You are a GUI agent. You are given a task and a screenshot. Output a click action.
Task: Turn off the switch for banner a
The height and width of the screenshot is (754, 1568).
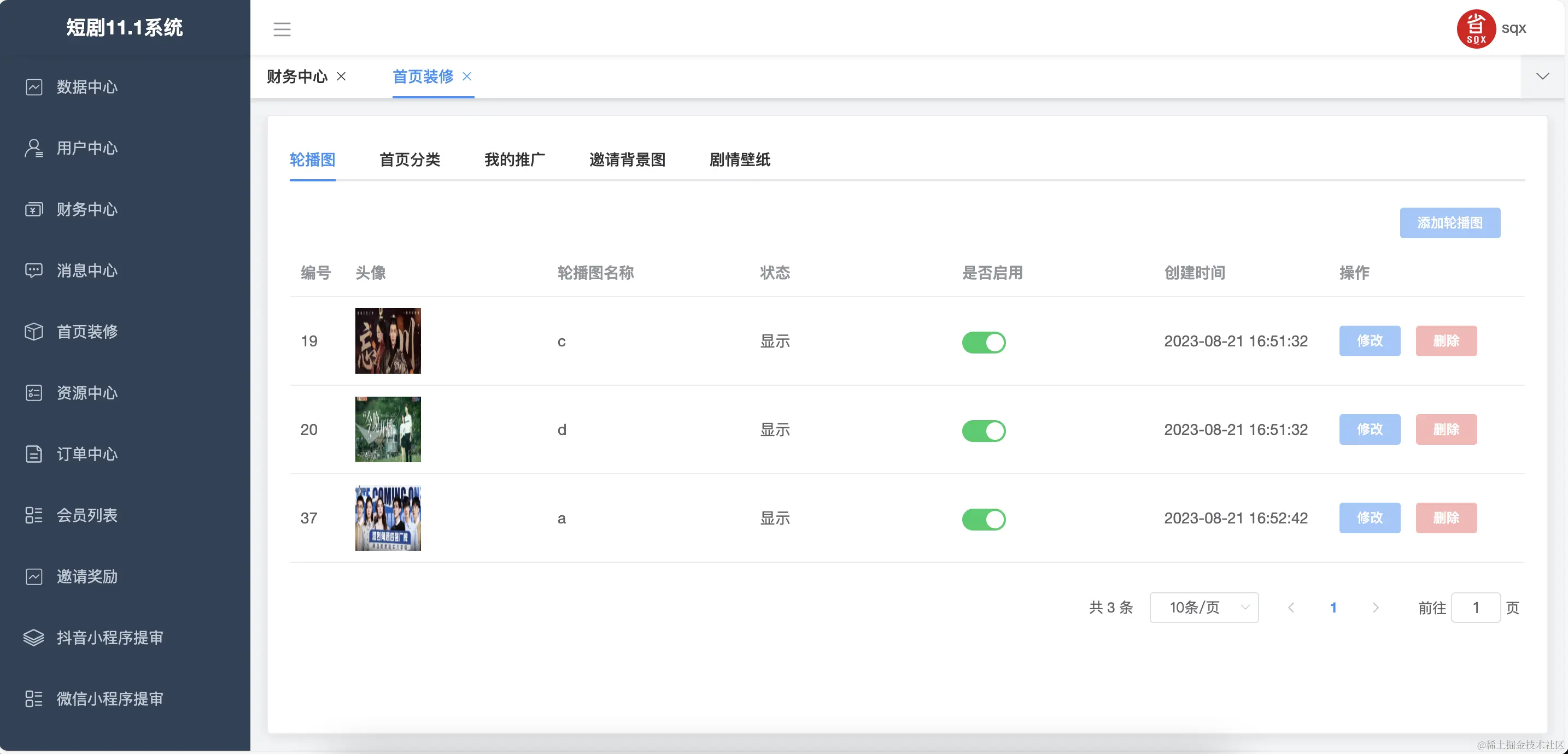[984, 519]
